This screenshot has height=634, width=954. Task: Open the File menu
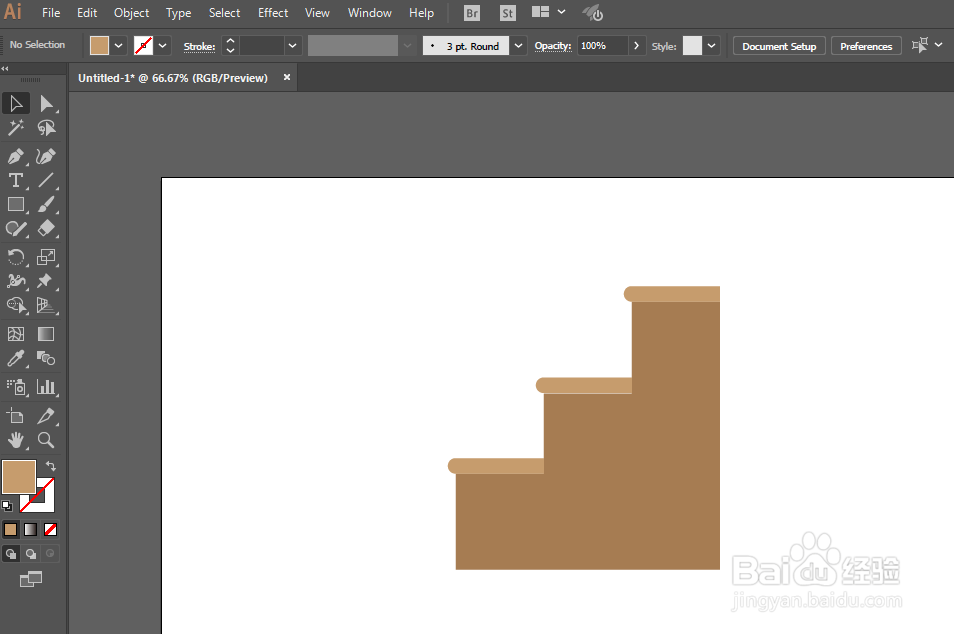51,13
